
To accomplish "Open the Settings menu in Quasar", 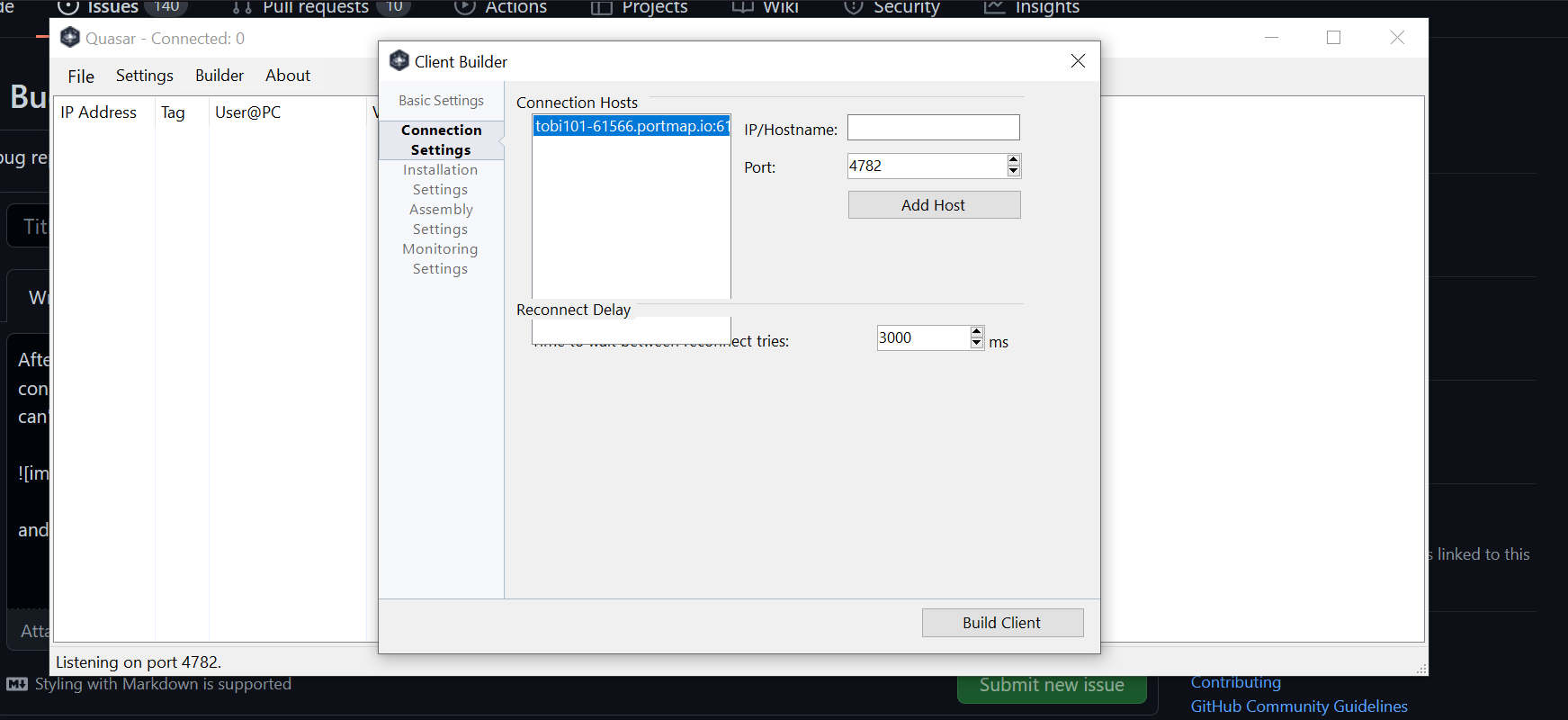I will (x=145, y=76).
